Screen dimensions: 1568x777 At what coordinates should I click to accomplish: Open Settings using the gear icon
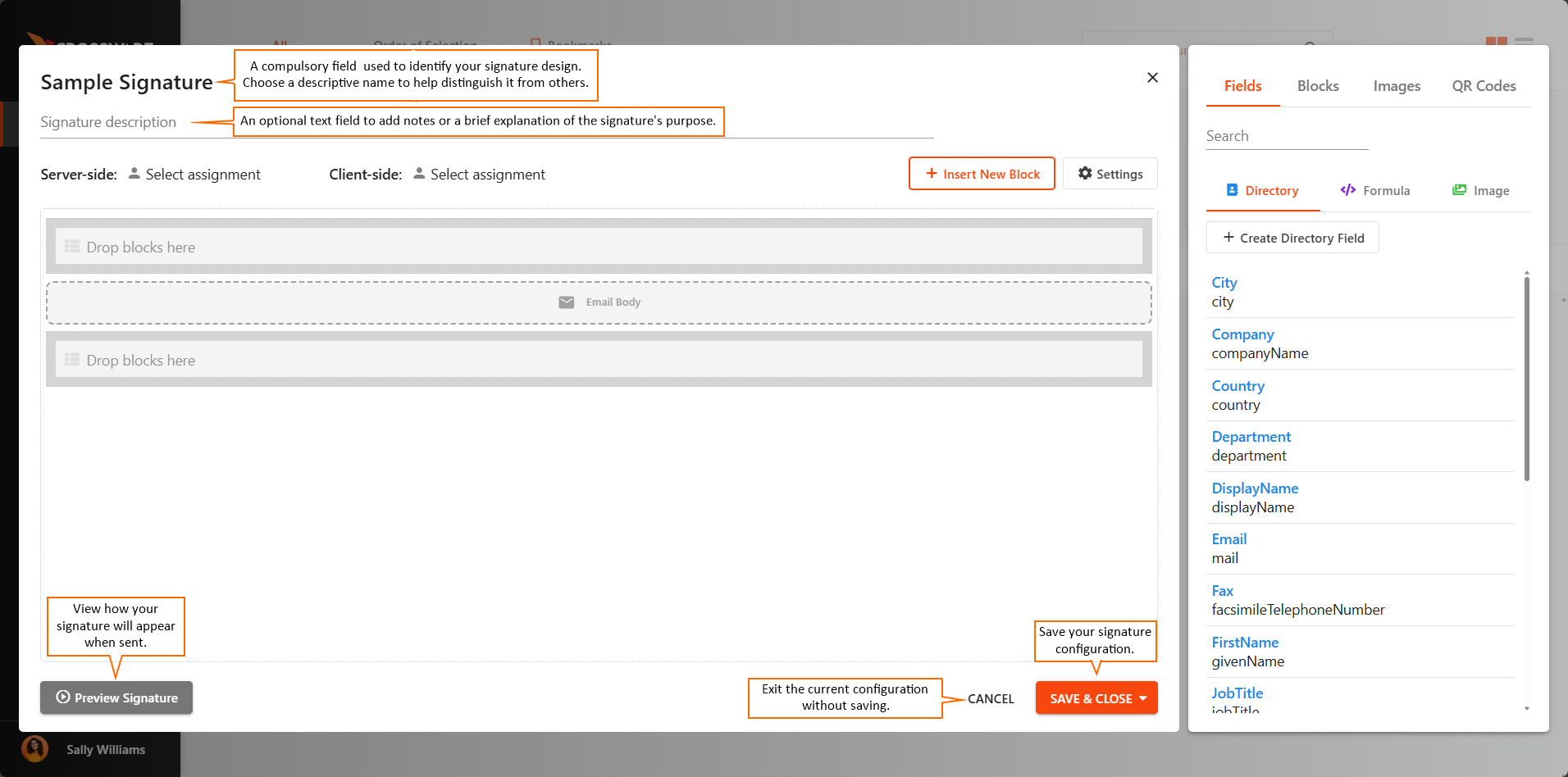click(x=1085, y=173)
